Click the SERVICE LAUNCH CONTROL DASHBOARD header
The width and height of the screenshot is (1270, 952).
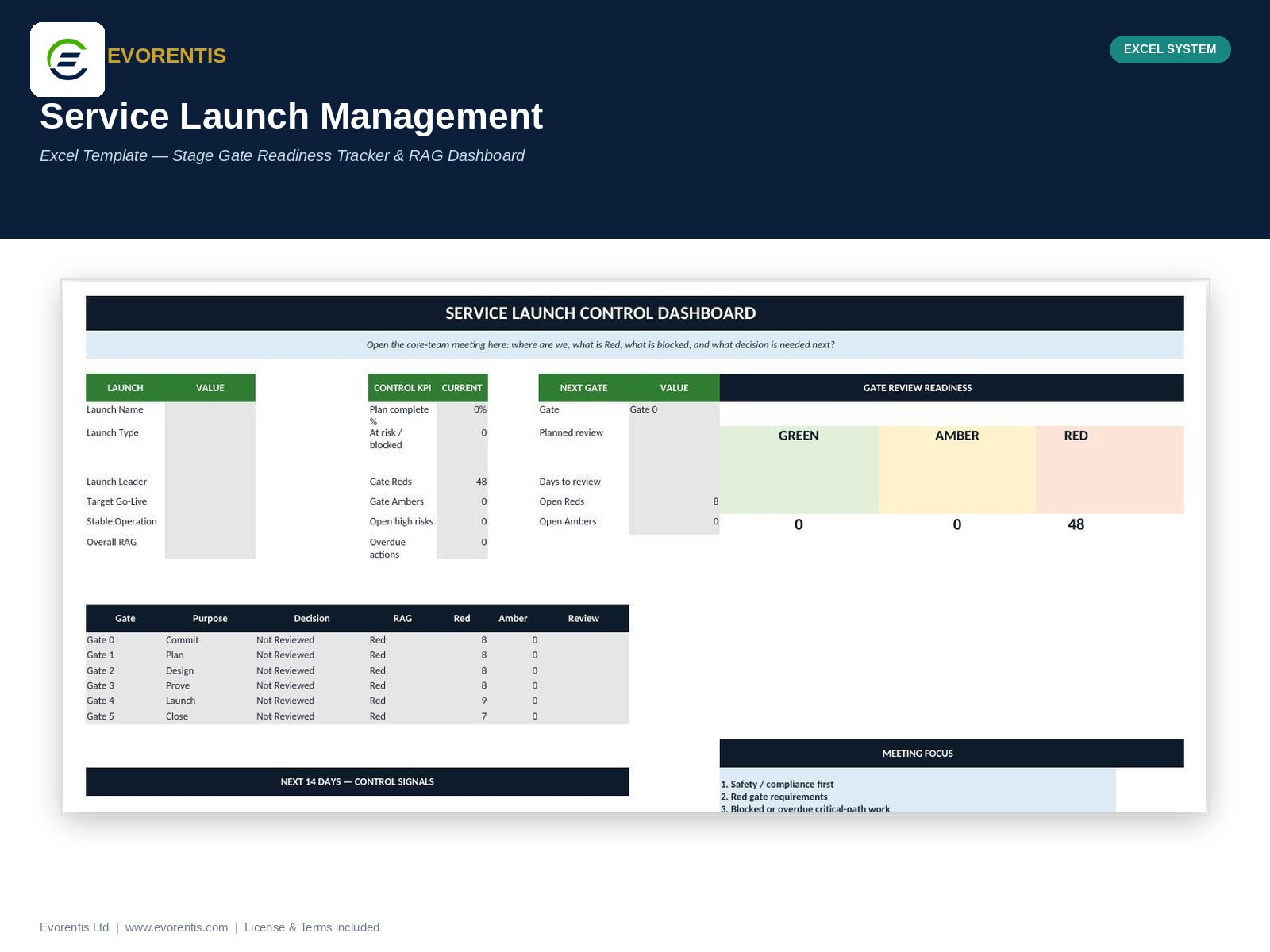click(x=635, y=313)
